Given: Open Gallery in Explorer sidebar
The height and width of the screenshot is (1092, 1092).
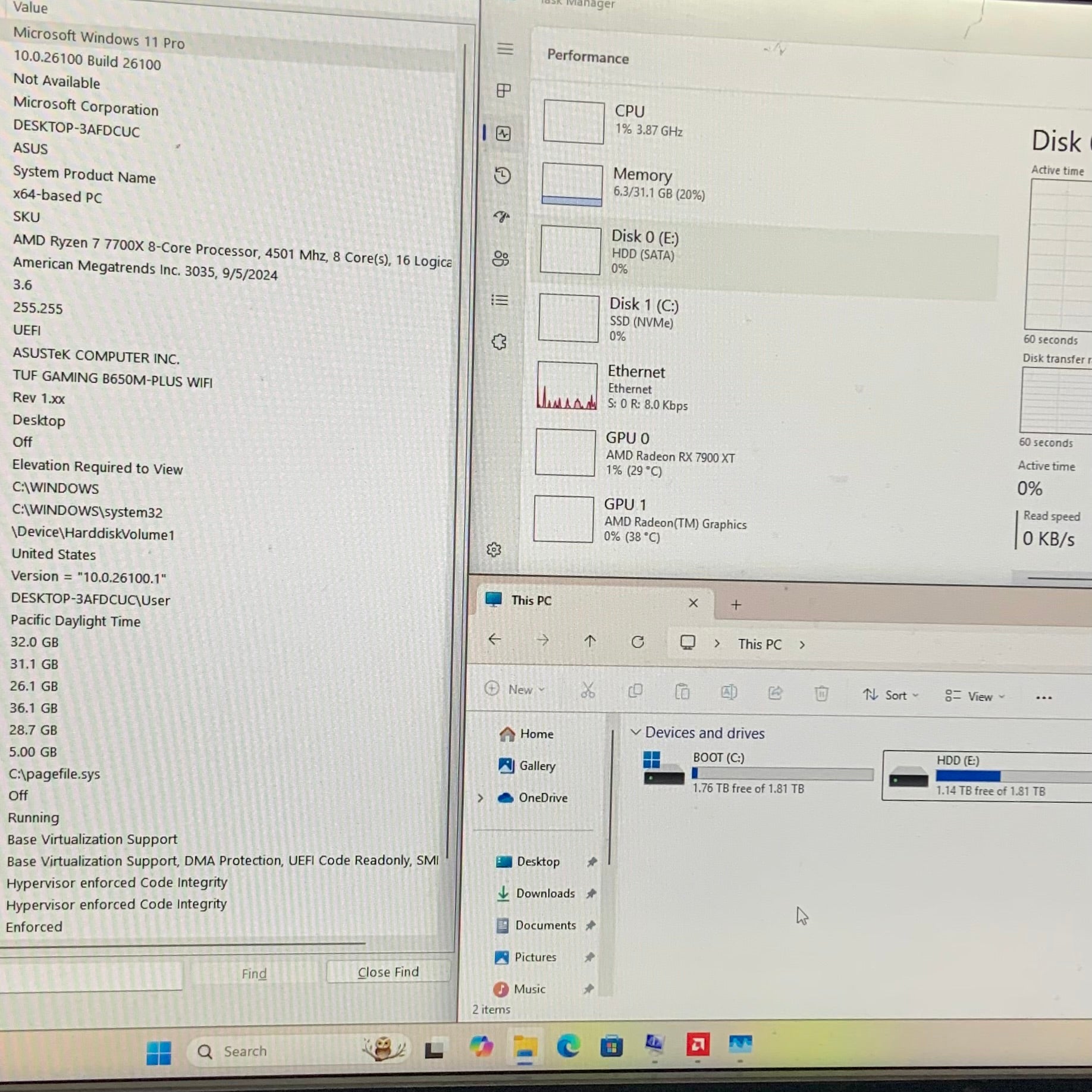Looking at the screenshot, I should click(527, 765).
